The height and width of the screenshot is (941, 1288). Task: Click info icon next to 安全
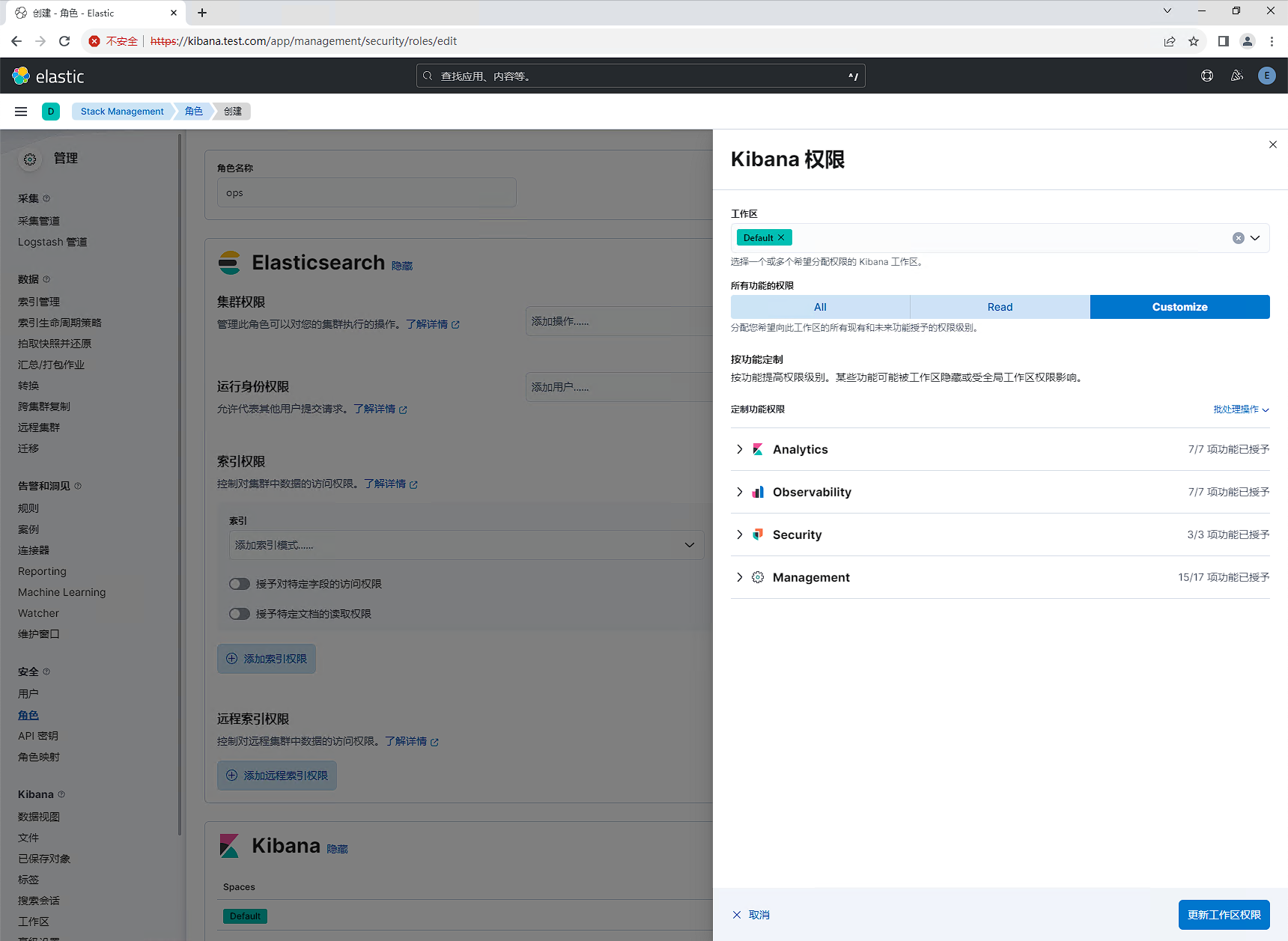point(46,672)
